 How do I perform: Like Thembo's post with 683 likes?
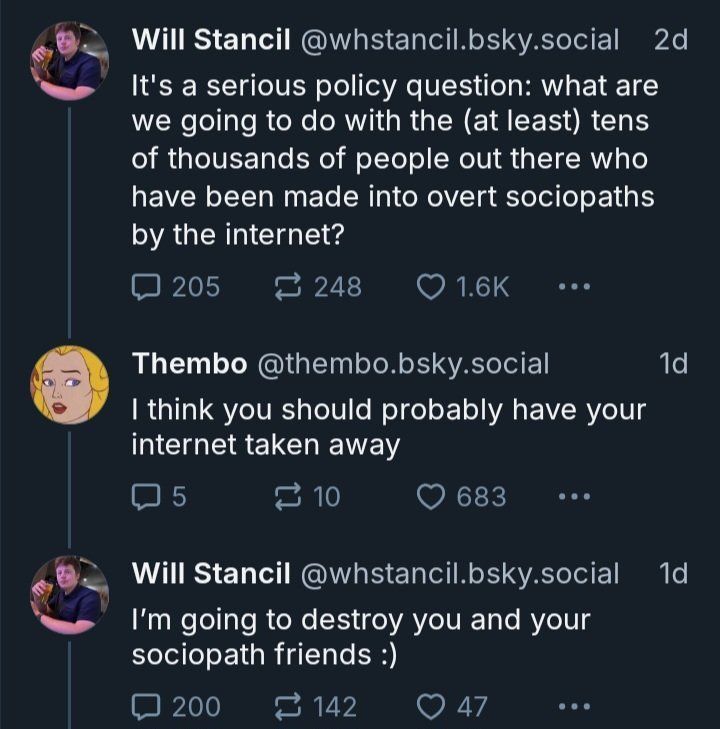(x=431, y=496)
